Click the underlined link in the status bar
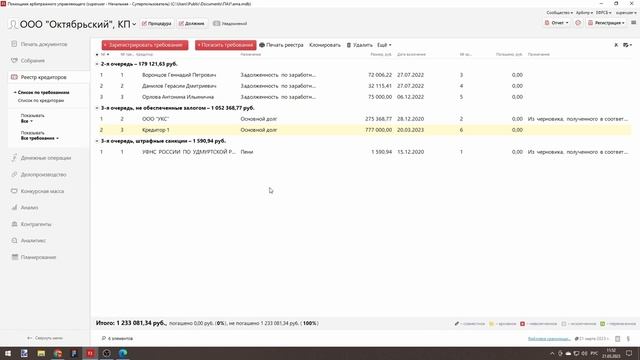Viewport: 640px width, 360px height. click(549, 339)
